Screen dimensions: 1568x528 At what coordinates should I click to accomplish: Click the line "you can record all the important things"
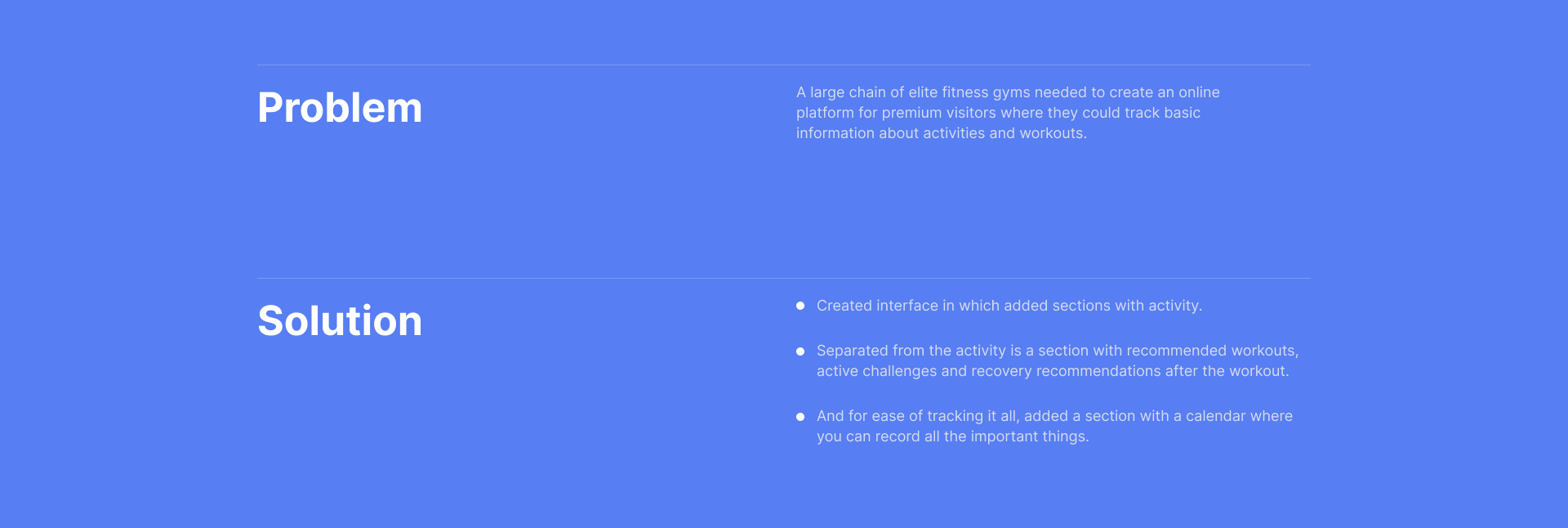952,436
